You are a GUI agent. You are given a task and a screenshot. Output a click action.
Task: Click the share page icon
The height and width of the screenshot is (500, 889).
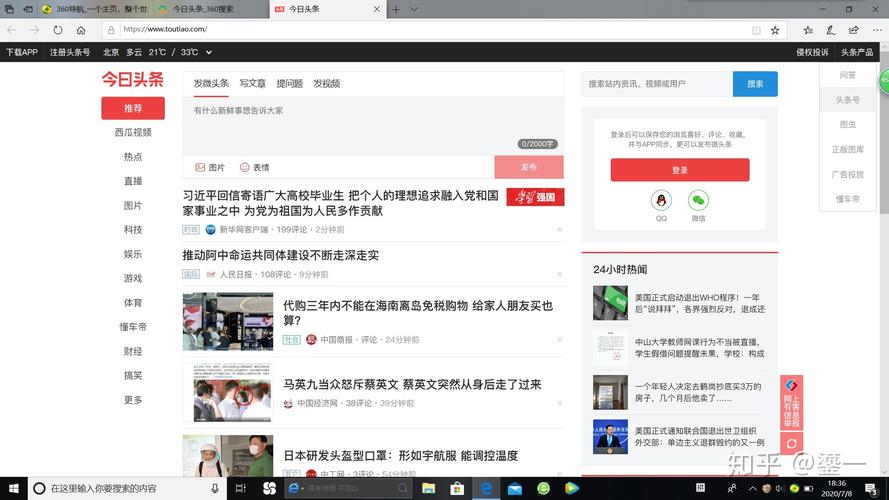click(853, 30)
